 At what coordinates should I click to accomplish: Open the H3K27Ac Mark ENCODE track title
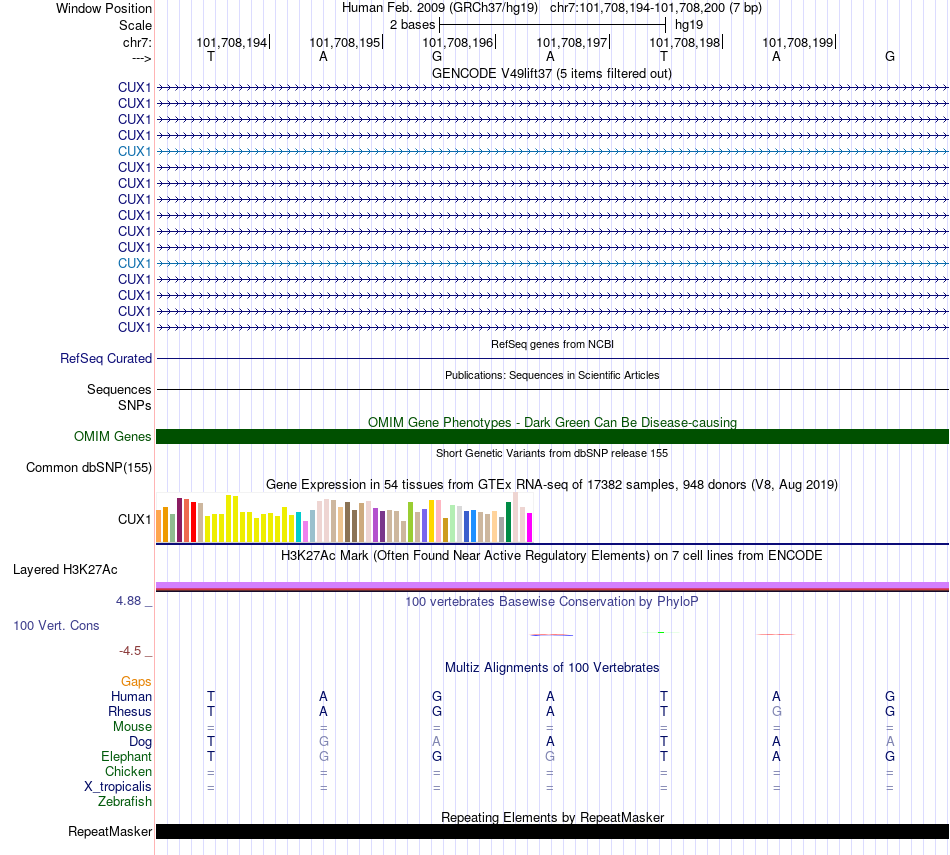552,556
